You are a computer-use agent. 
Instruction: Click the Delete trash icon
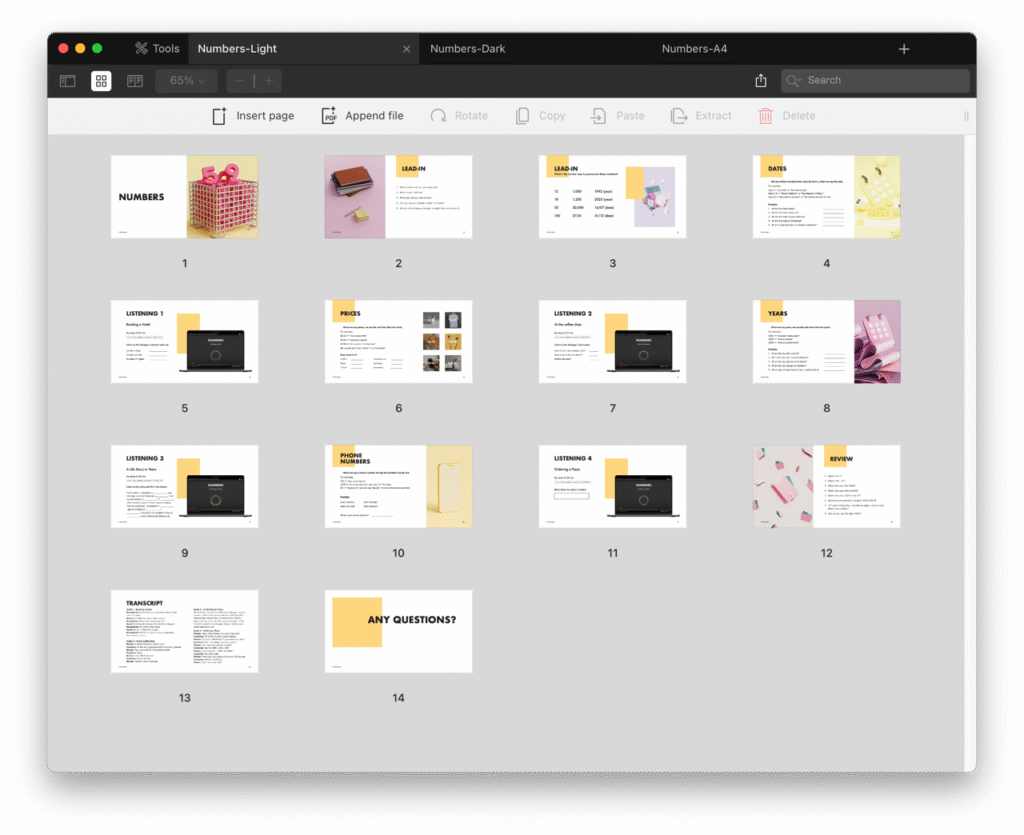click(x=765, y=116)
